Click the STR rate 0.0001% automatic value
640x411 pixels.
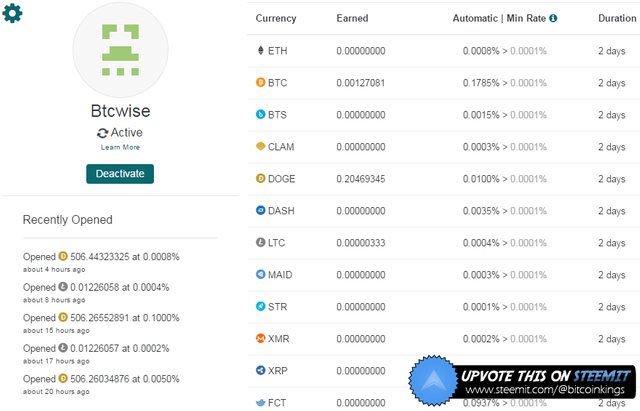(481, 307)
